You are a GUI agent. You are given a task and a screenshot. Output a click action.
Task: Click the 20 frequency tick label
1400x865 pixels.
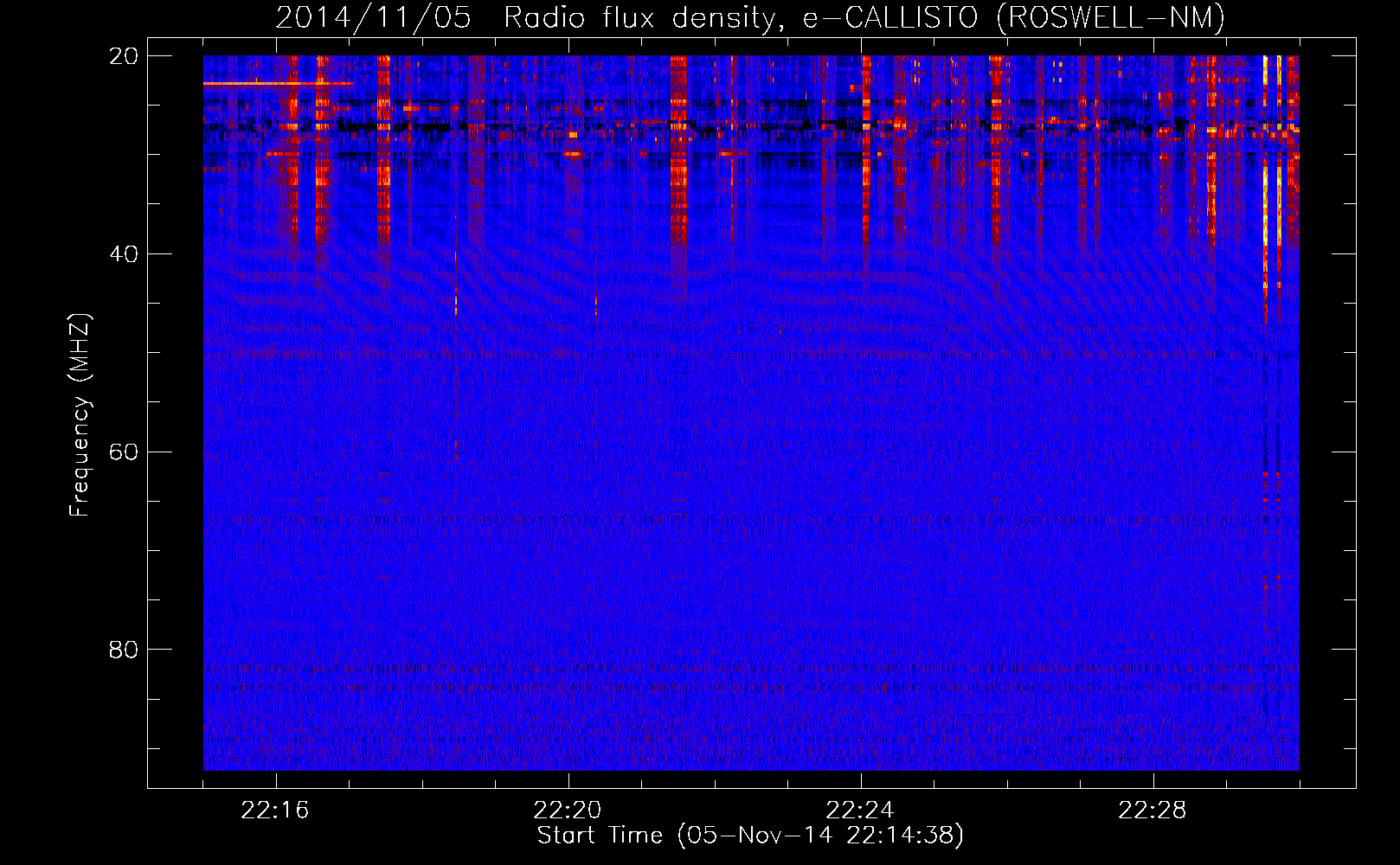pos(124,56)
